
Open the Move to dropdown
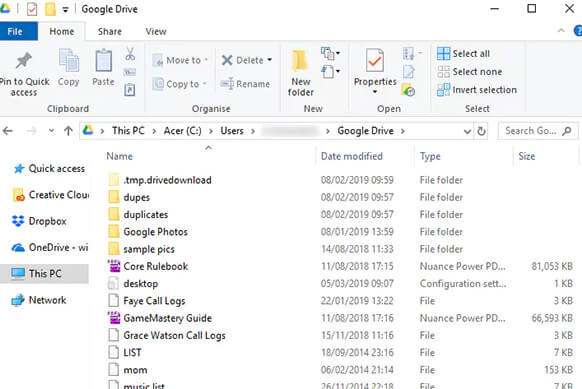(x=180, y=60)
